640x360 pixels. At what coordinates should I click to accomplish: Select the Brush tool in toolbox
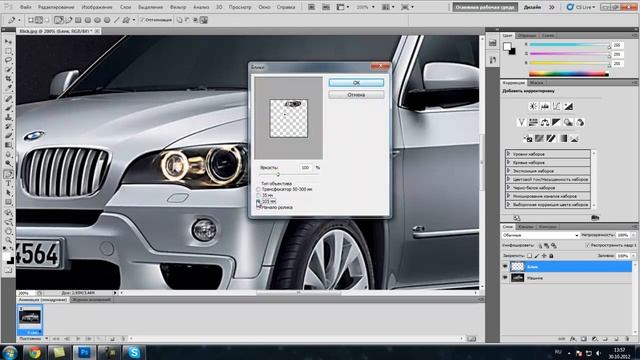[x=8, y=108]
